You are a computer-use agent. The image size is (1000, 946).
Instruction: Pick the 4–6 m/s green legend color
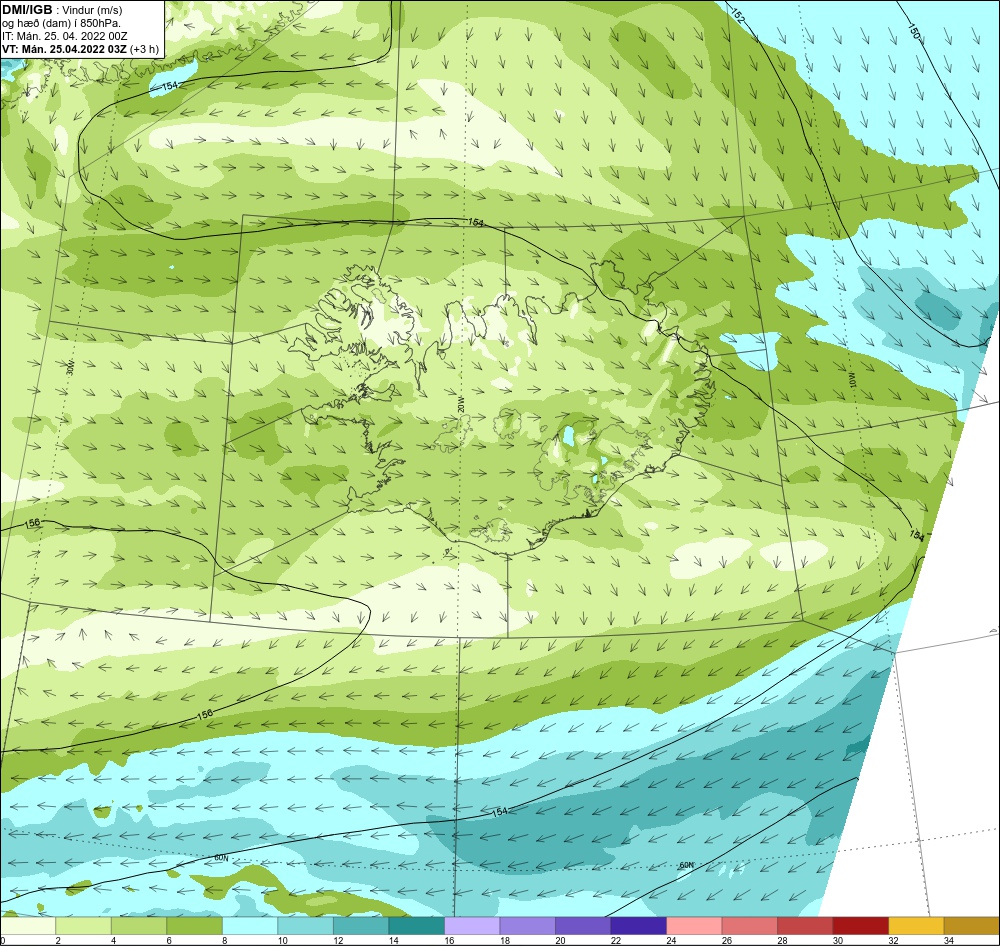click(x=139, y=926)
